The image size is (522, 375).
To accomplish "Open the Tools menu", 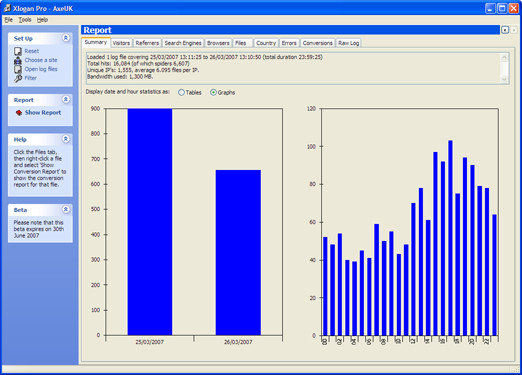I will (25, 20).
